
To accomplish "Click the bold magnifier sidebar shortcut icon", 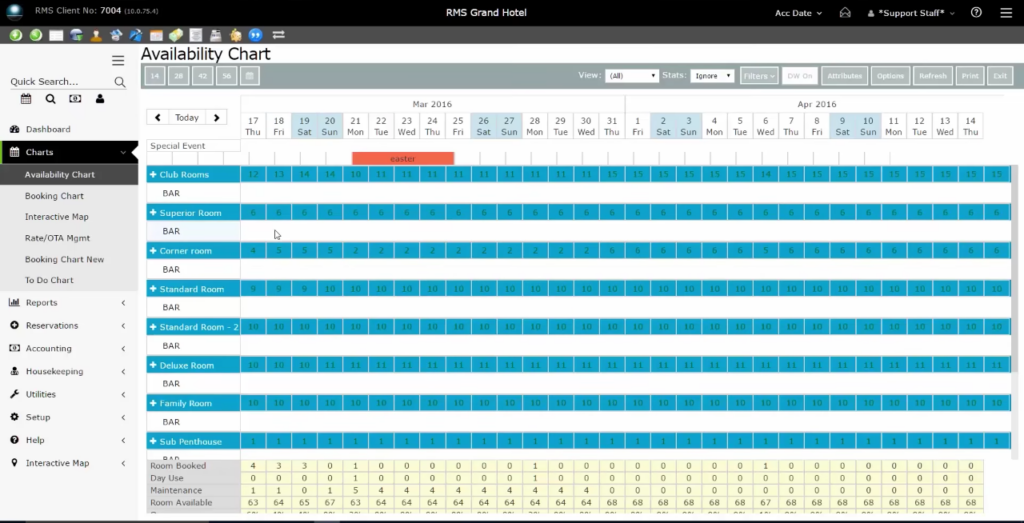I will coord(50,99).
